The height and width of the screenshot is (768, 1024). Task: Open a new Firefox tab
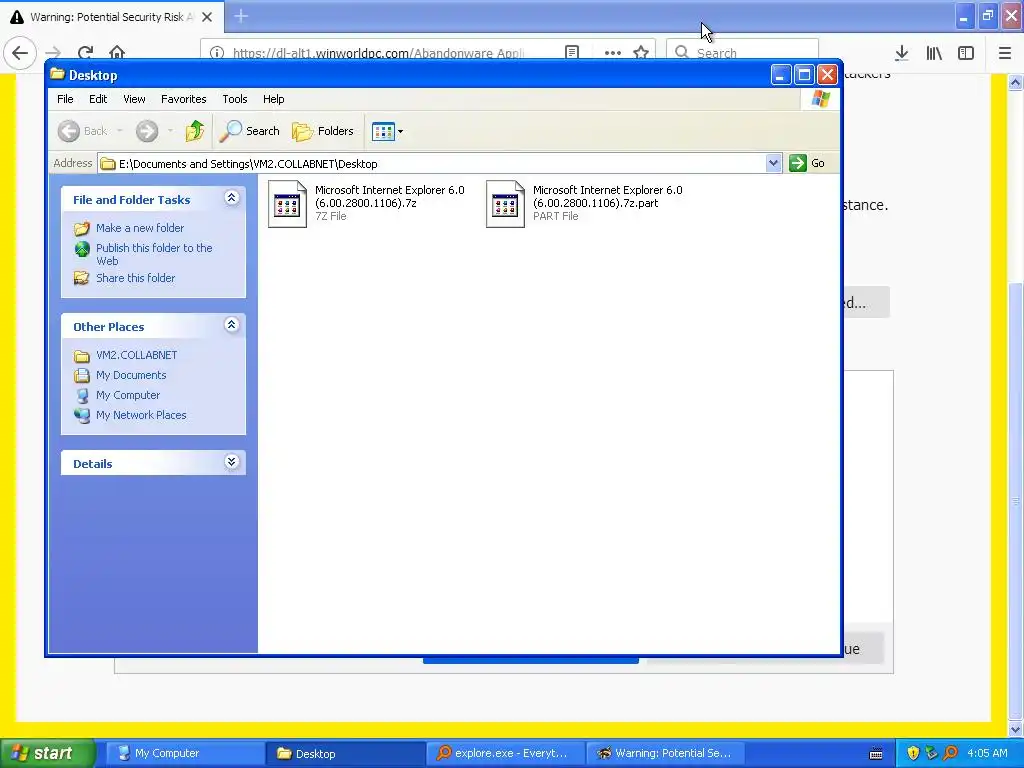point(241,16)
